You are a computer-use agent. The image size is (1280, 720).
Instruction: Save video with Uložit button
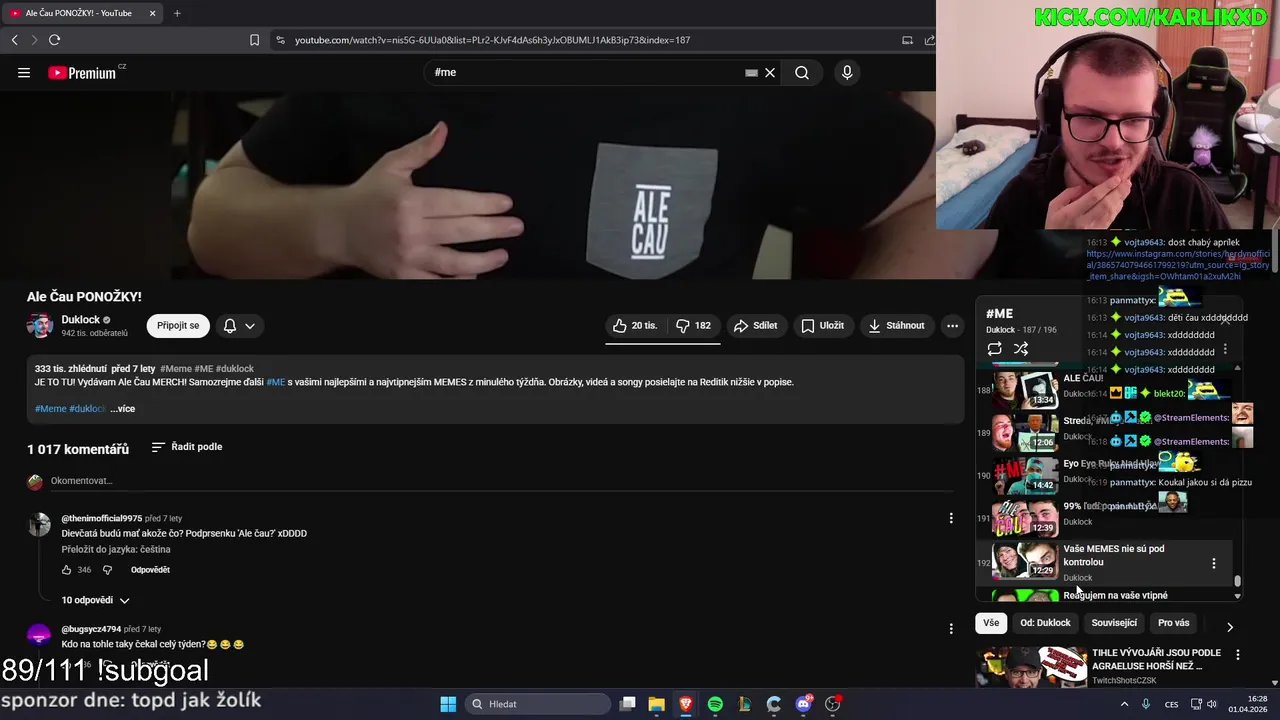(x=822, y=326)
